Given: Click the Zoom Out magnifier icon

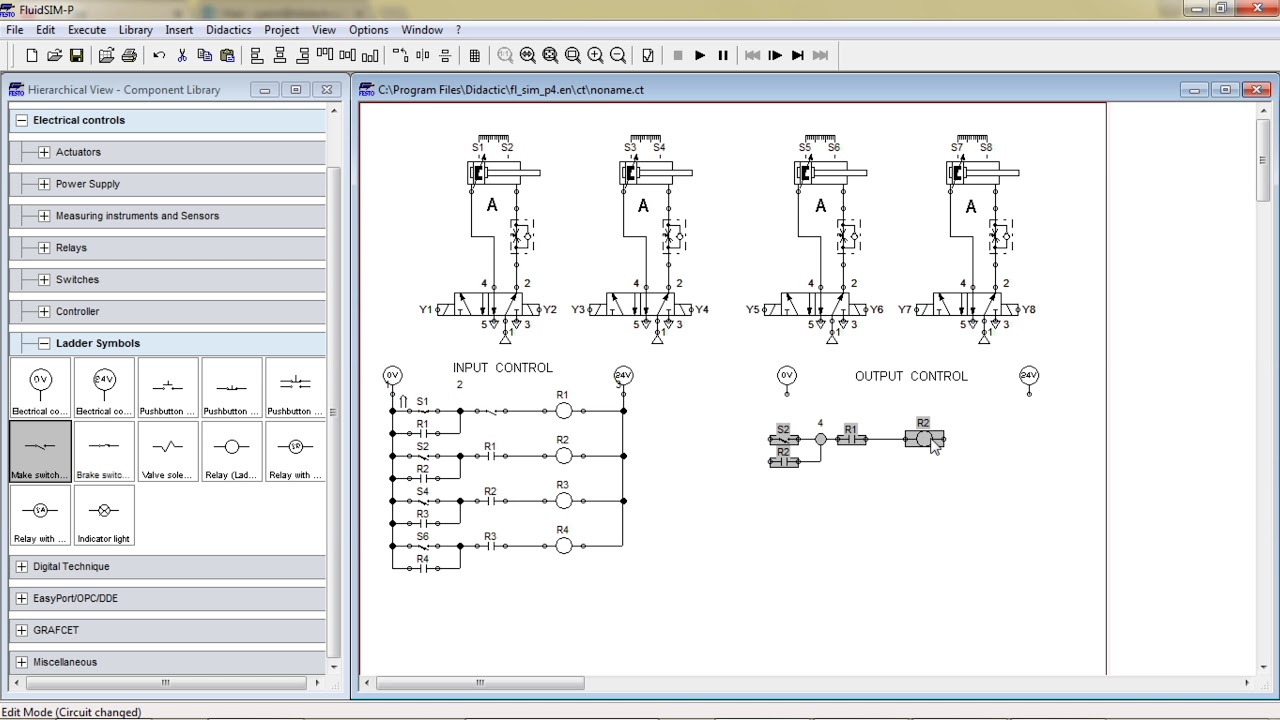Looking at the screenshot, I should click(x=618, y=56).
